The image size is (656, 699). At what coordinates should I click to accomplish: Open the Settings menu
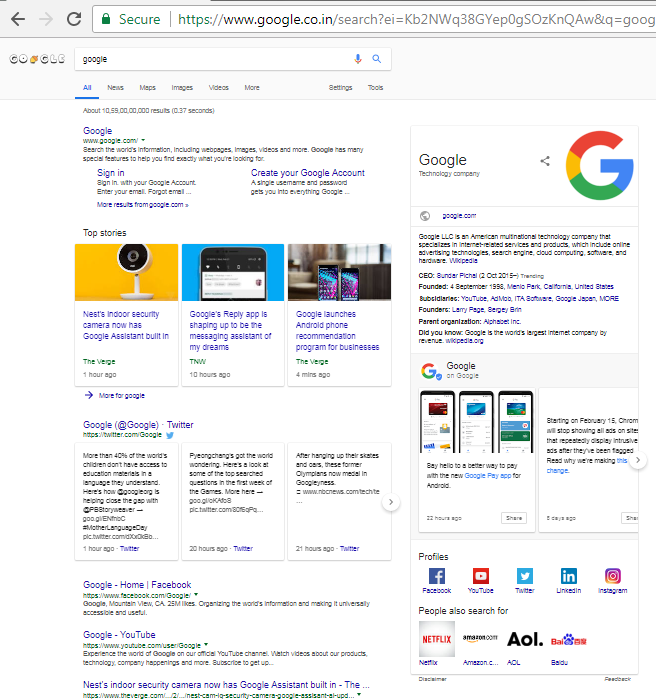pyautogui.click(x=340, y=87)
